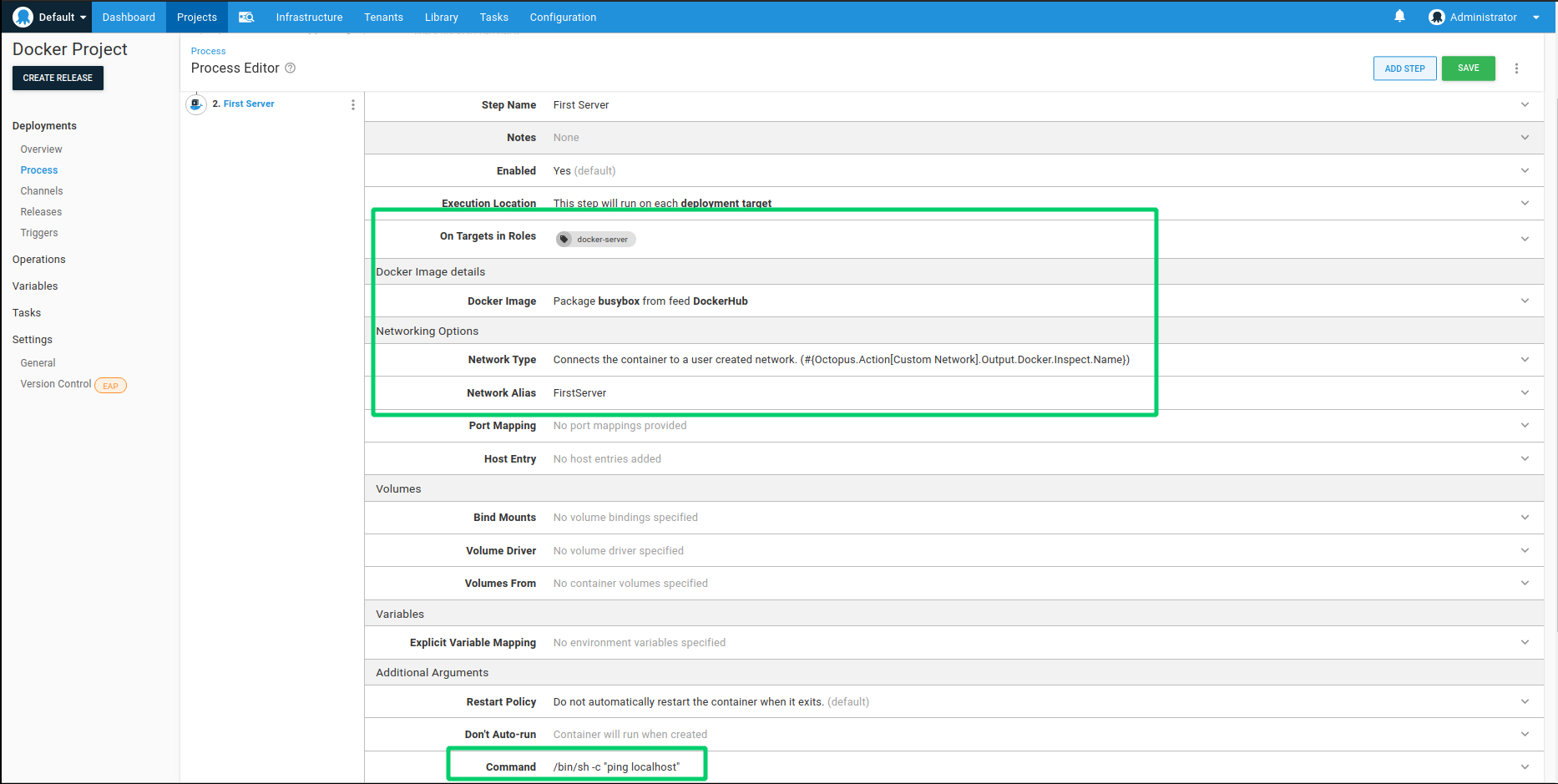
Task: Expand the Network Alias section
Action: (1525, 392)
